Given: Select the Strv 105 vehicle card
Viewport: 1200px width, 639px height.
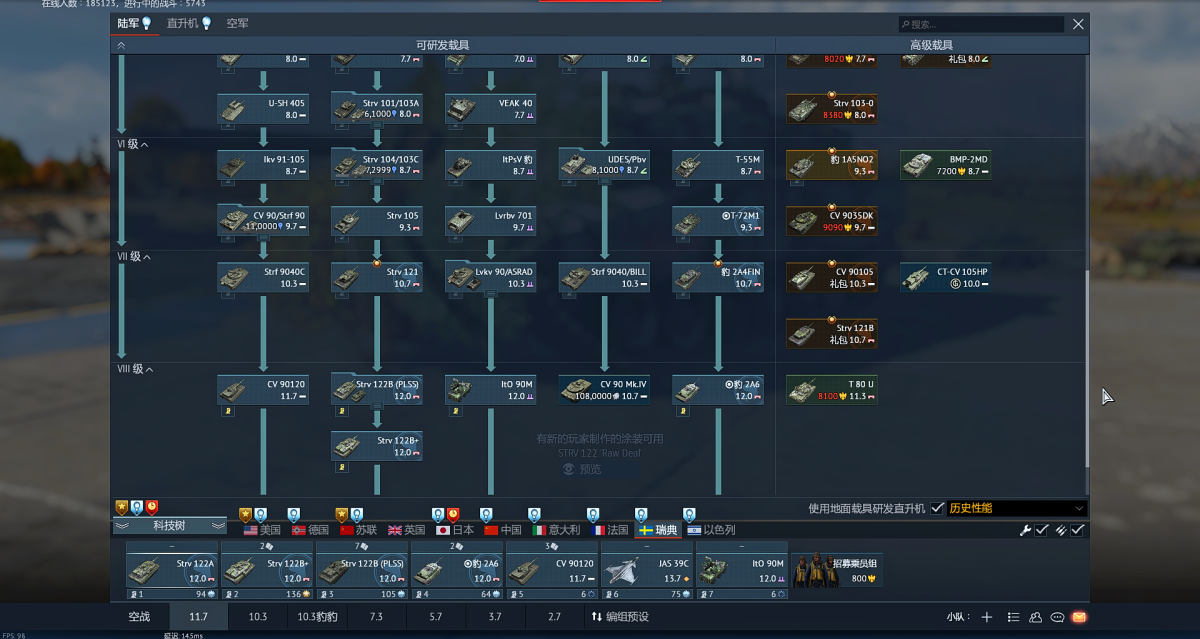Looking at the screenshot, I should (x=377, y=220).
